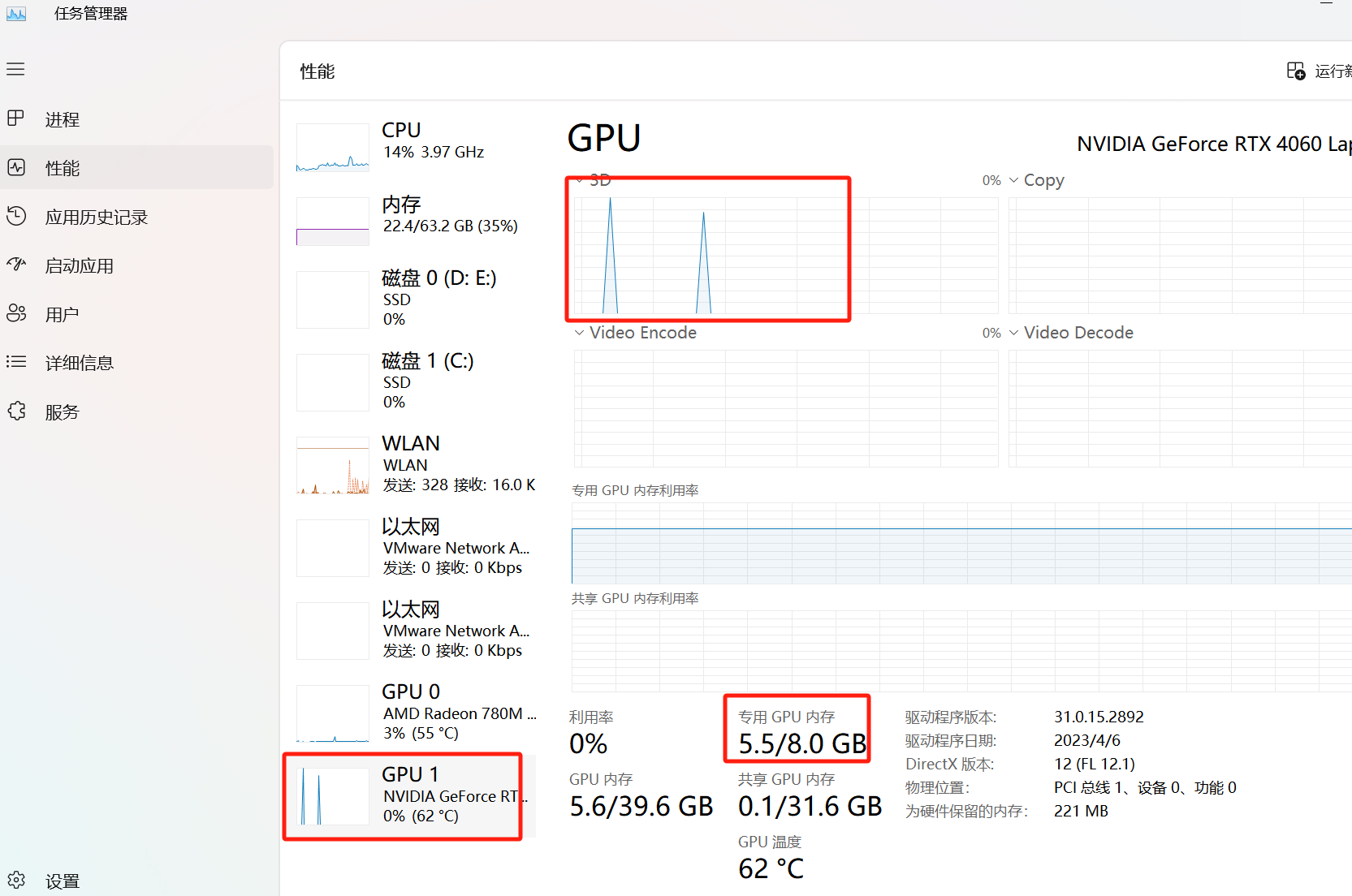The width and height of the screenshot is (1352, 896).
Task: Click the GPU 温度 62 °C value
Action: click(771, 868)
